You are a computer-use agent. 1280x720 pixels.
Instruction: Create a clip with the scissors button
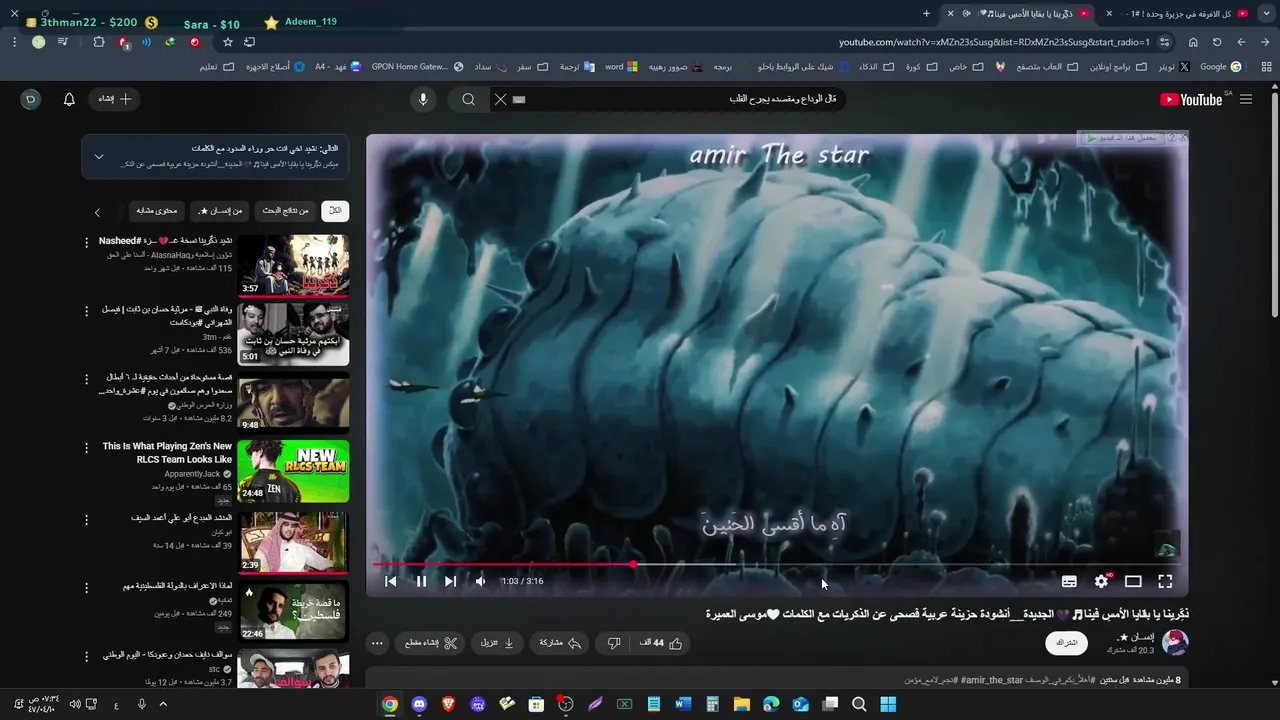[430, 643]
